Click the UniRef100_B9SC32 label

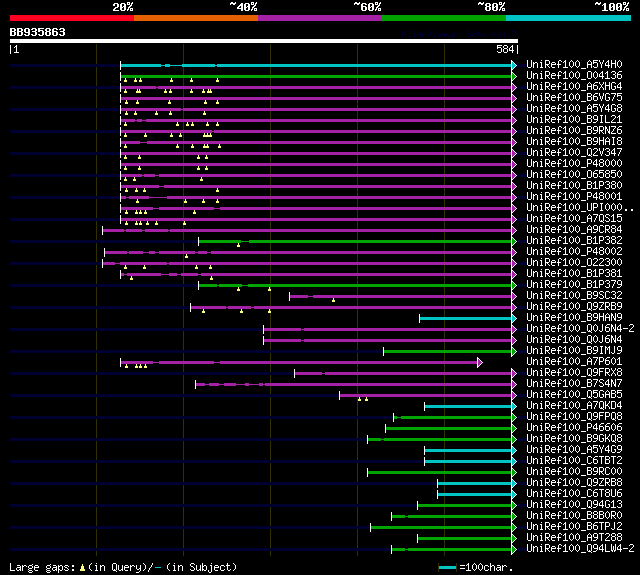tap(574, 296)
